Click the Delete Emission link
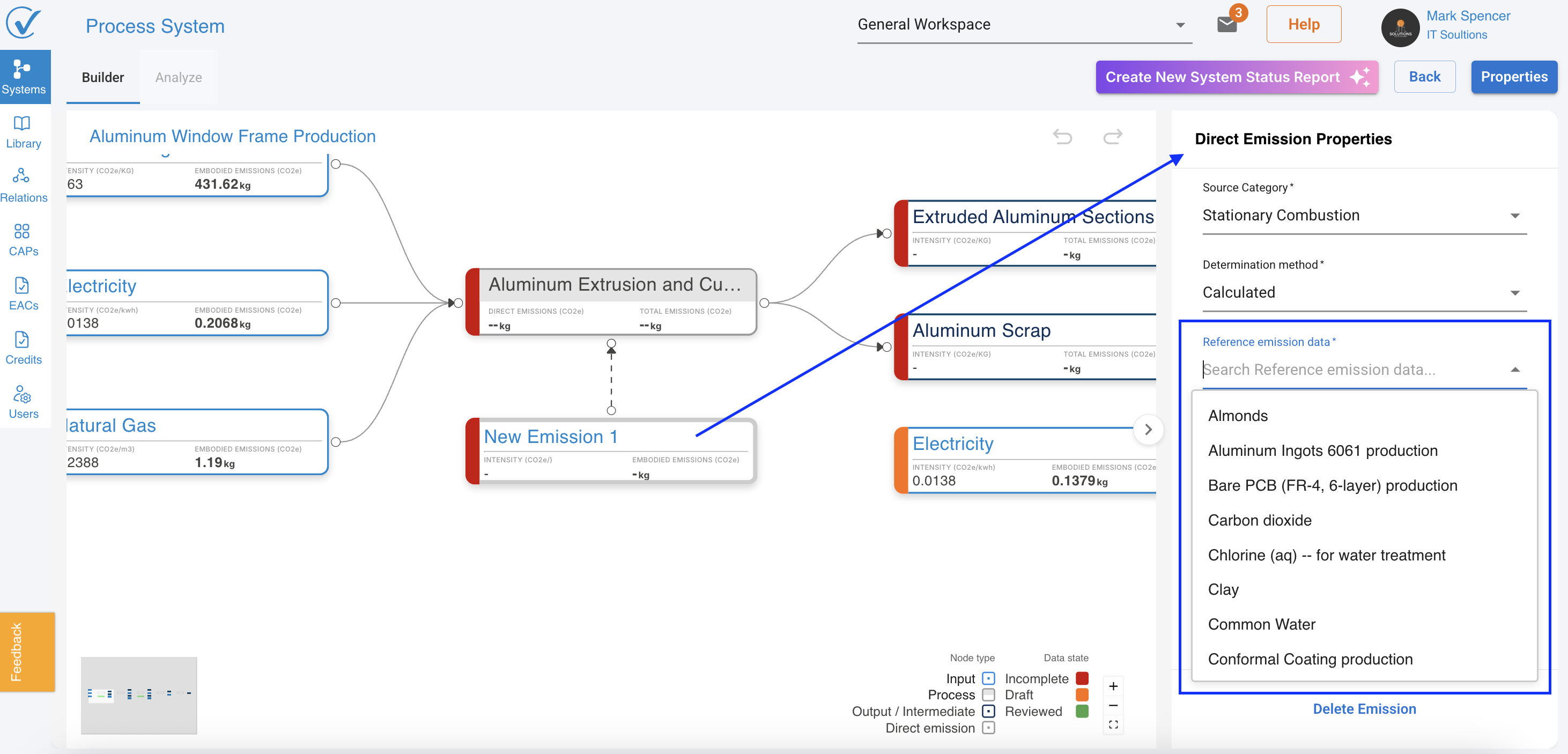The image size is (1568, 754). click(1364, 709)
